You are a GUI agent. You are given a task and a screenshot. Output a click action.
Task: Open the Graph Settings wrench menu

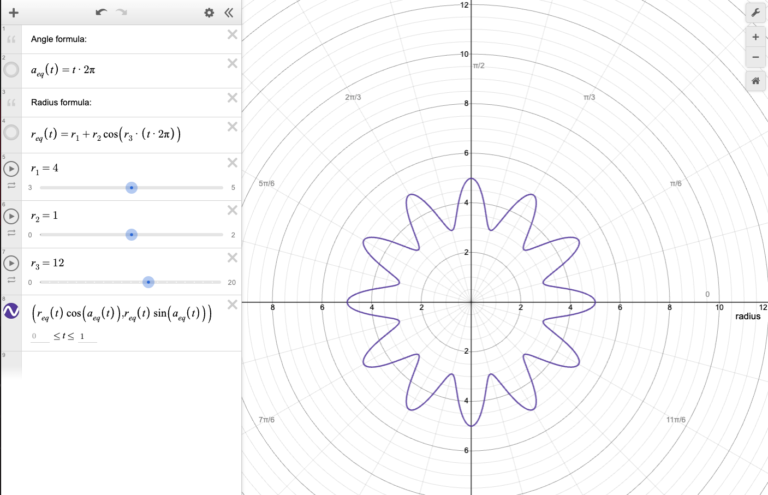(x=754, y=13)
